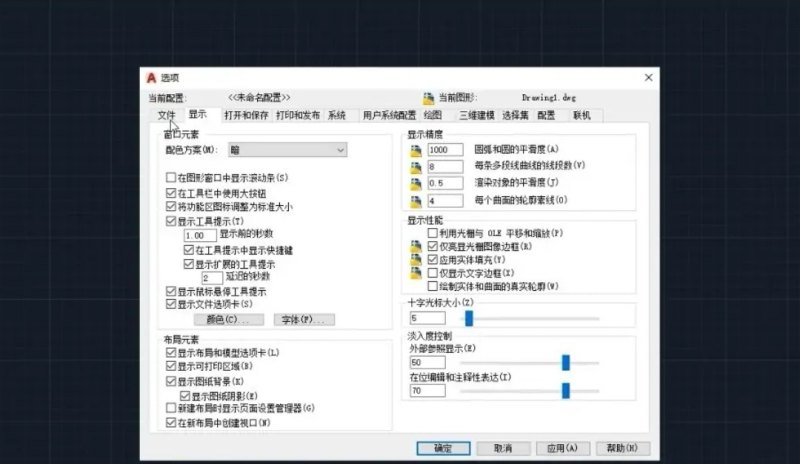Click the 应用(A) button
Screen dimensions: 800x464
tap(563, 448)
